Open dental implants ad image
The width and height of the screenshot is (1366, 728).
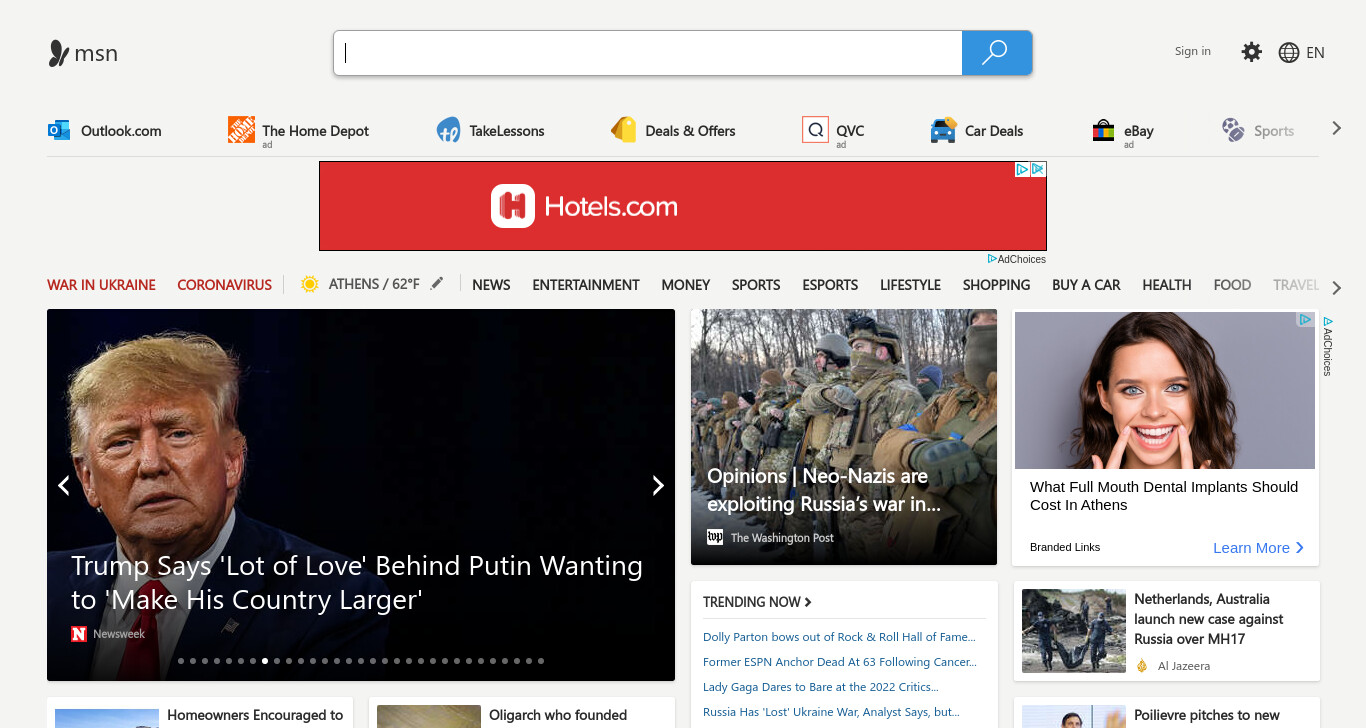coord(1165,390)
